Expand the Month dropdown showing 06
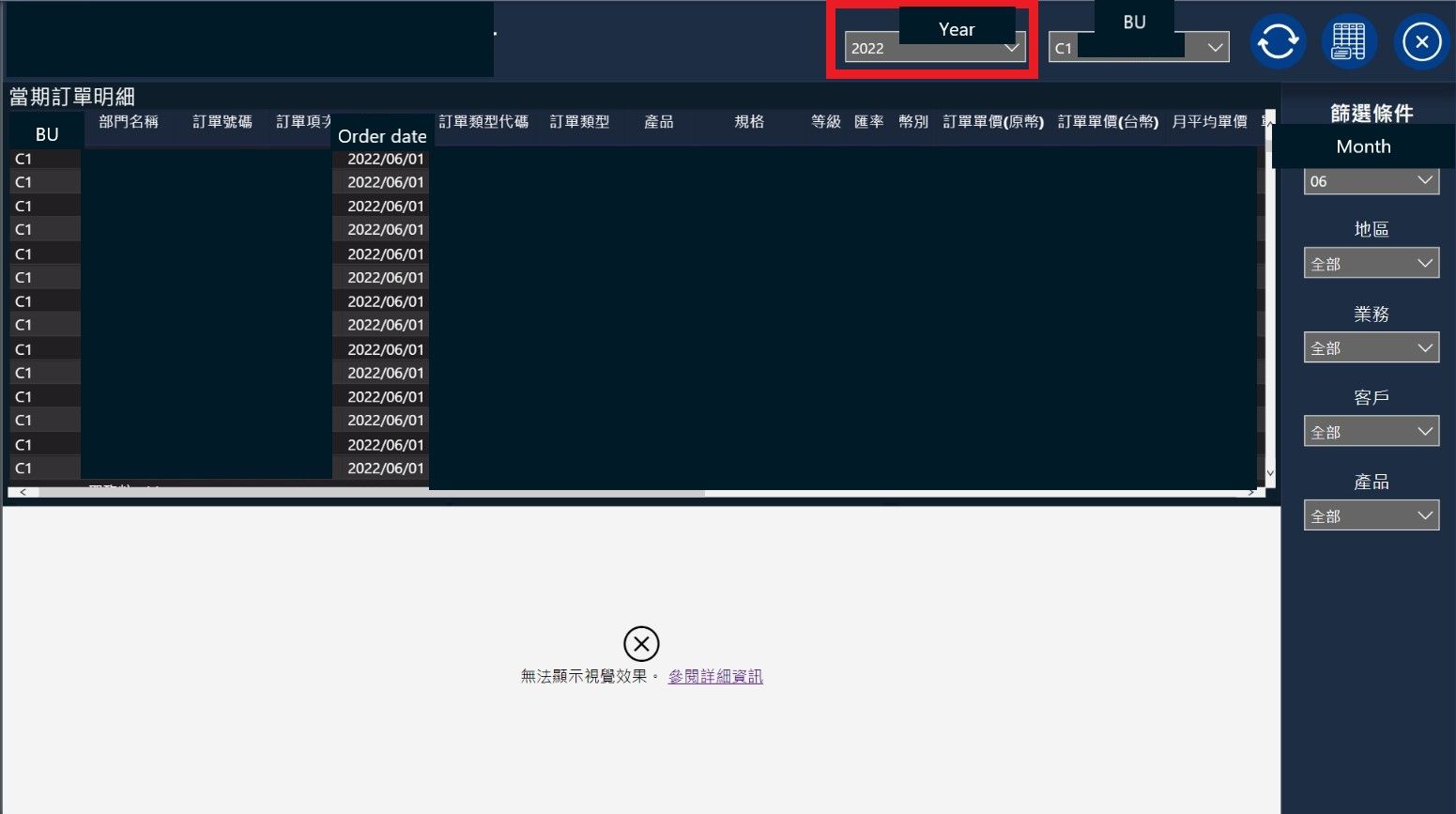Viewport: 1456px width, 814px height. click(x=1371, y=181)
